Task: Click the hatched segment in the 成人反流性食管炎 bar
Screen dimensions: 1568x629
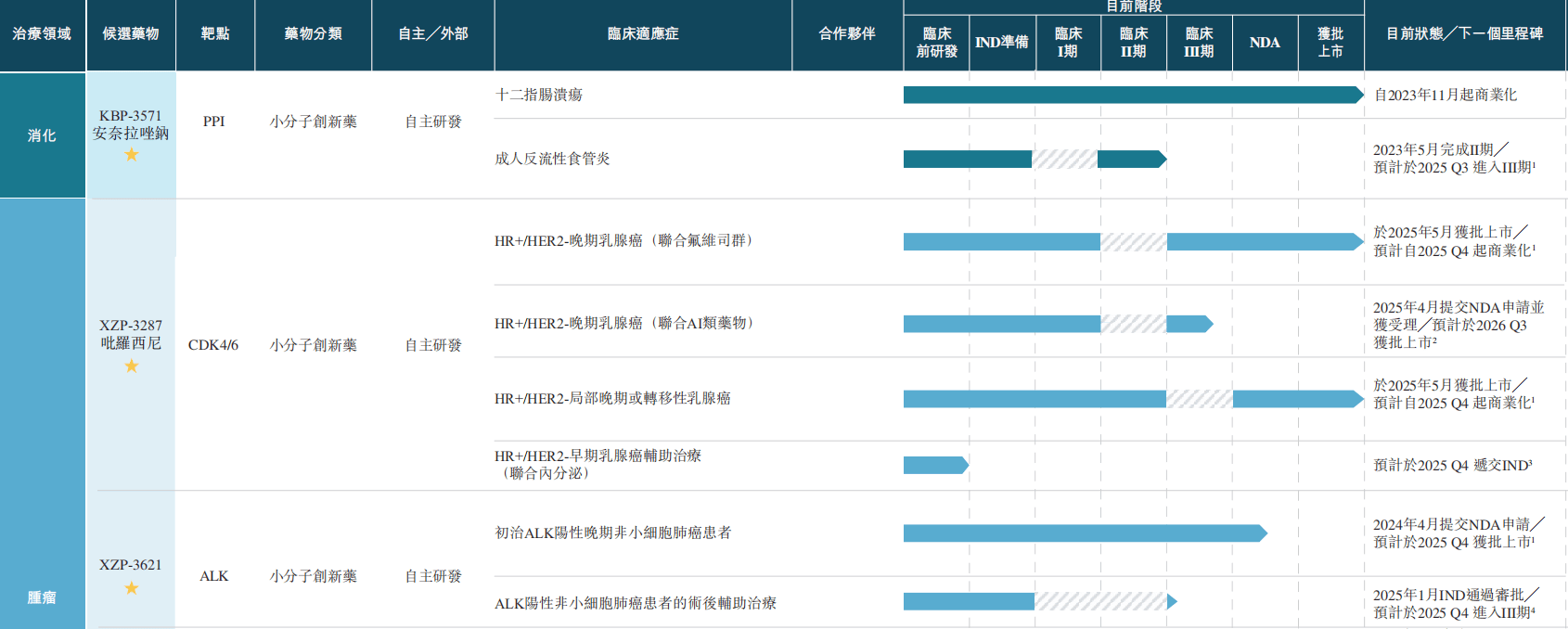Action: pyautogui.click(x=1064, y=160)
